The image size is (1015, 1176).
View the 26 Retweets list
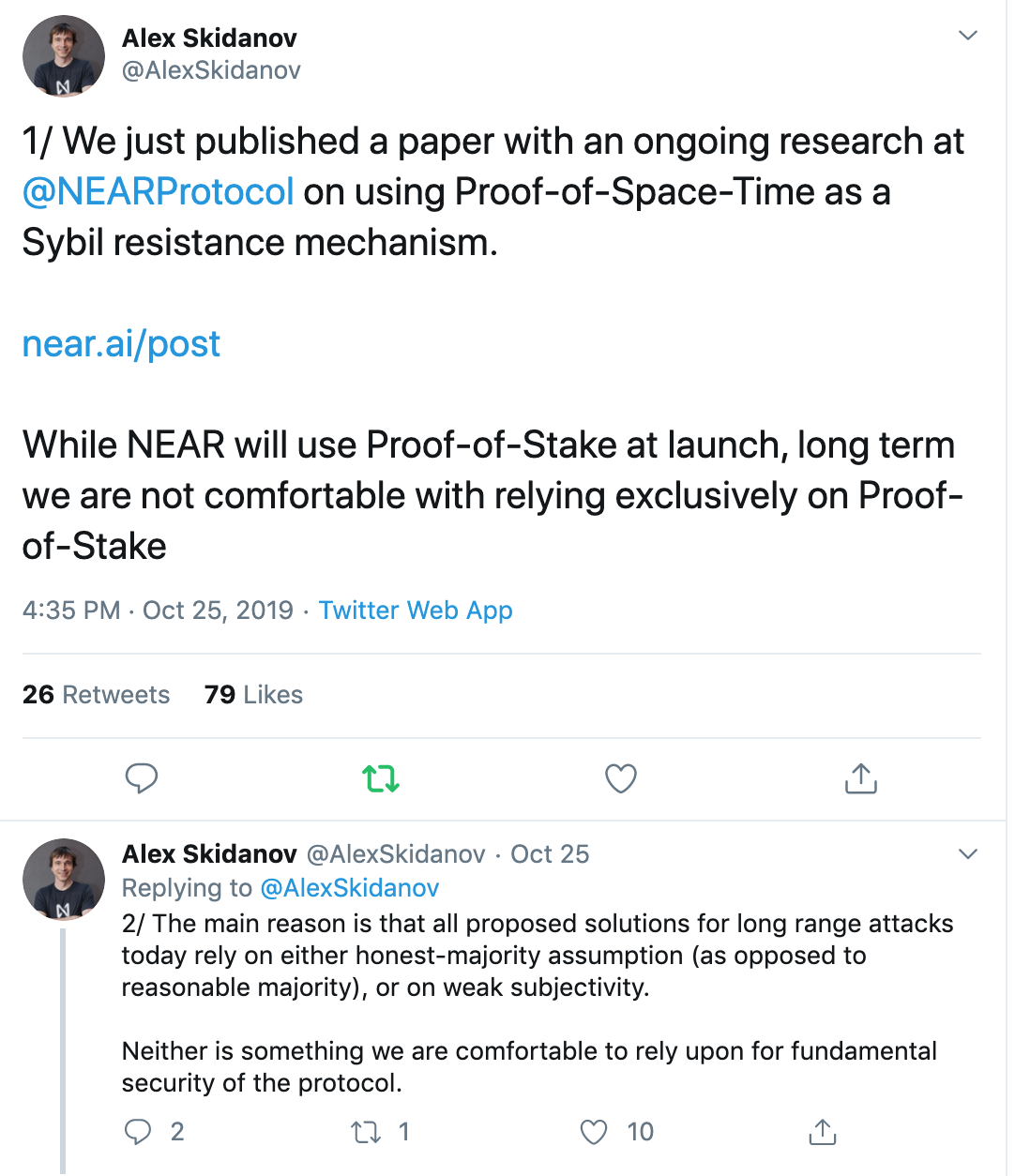pyautogui.click(x=96, y=695)
